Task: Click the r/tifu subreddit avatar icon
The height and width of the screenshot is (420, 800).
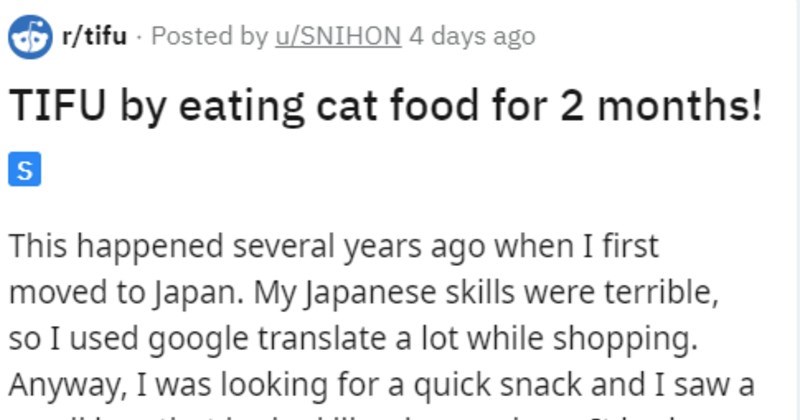Action: coord(29,37)
